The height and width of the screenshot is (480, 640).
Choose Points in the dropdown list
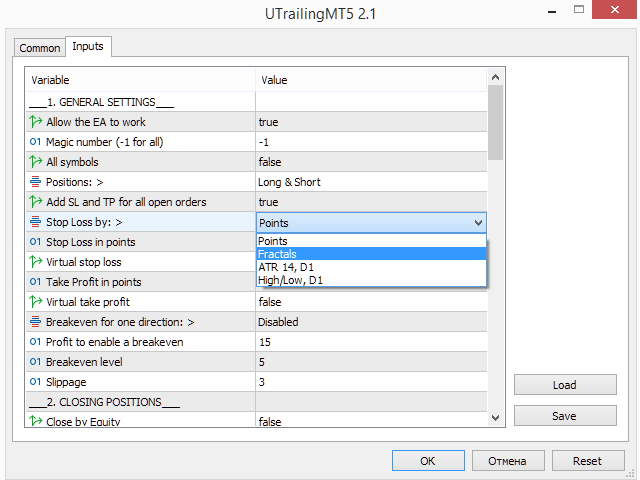click(x=371, y=241)
